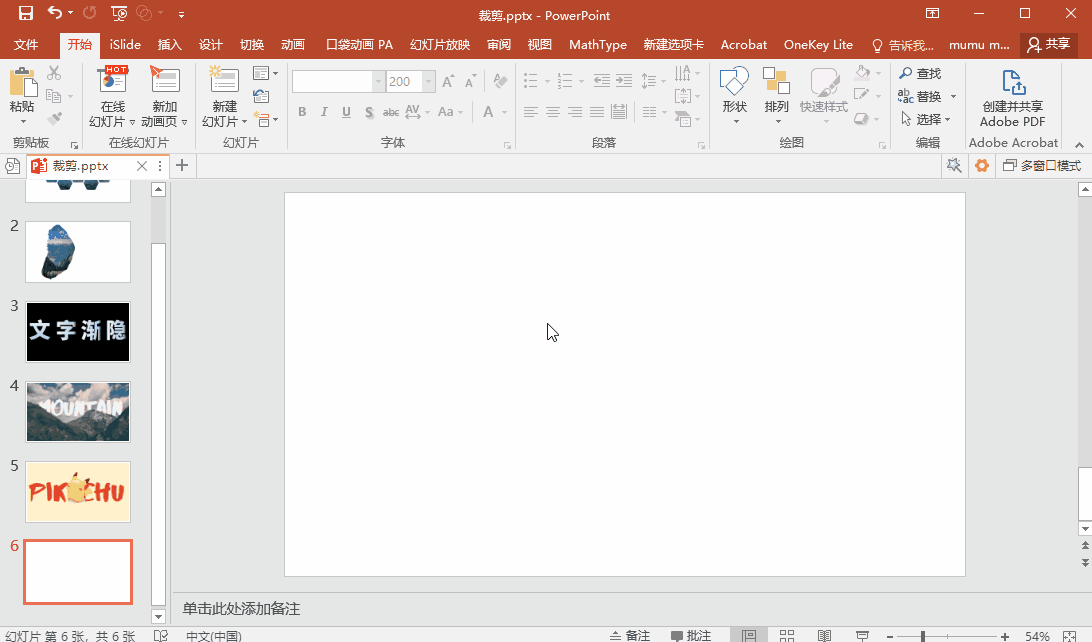Open the 形状 shapes gallery
The height and width of the screenshot is (642, 1092).
(734, 84)
